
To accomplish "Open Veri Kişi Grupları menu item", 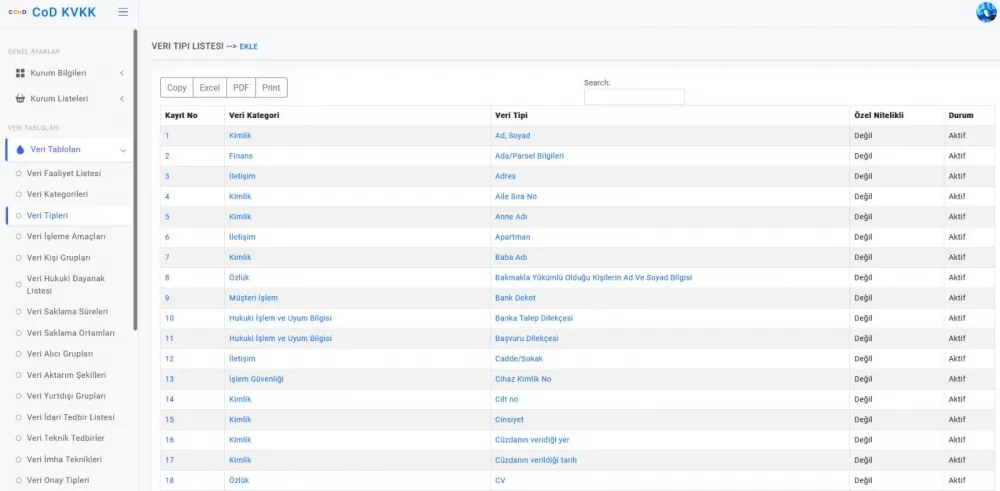I will point(59,258).
